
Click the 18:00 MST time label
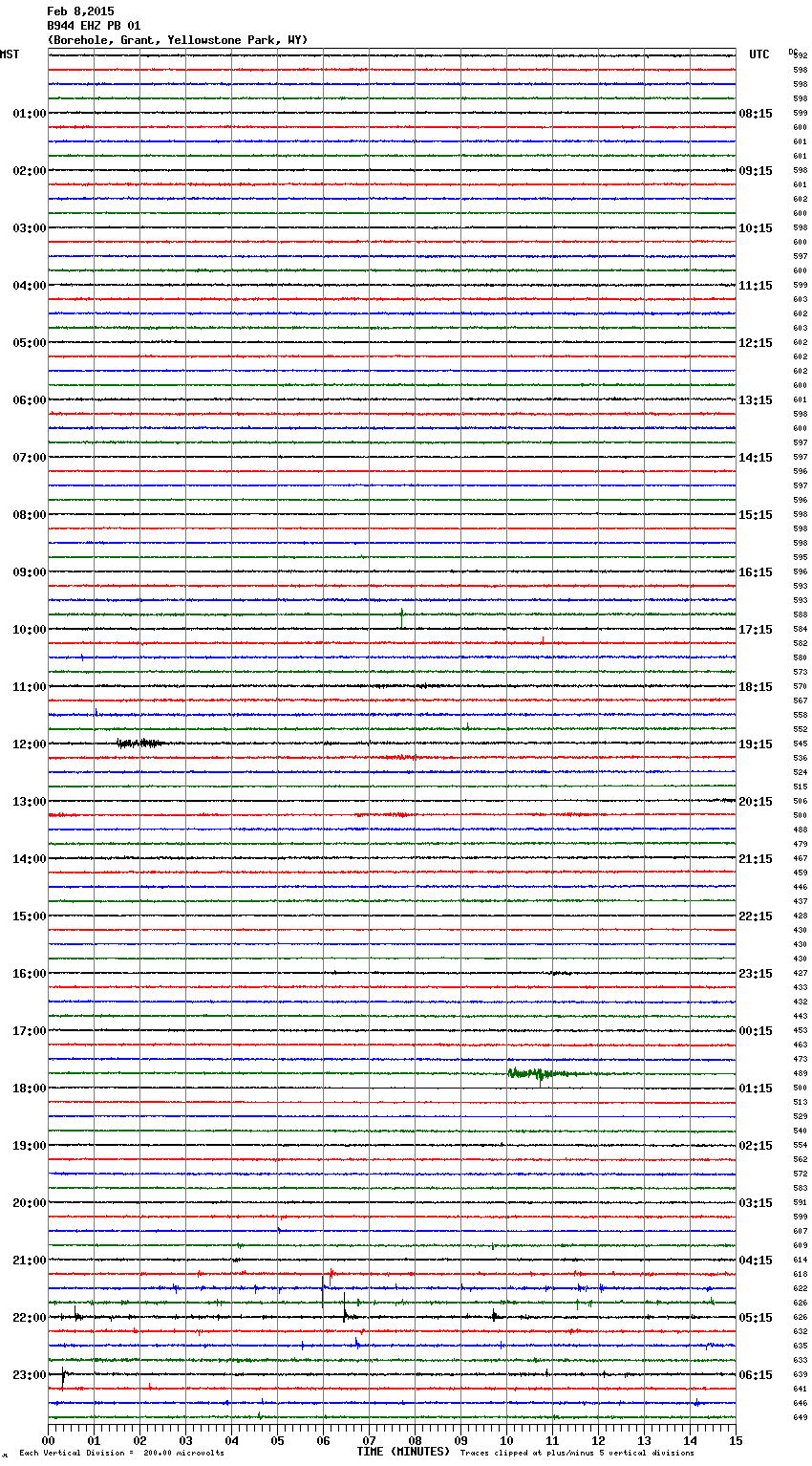(30, 1089)
